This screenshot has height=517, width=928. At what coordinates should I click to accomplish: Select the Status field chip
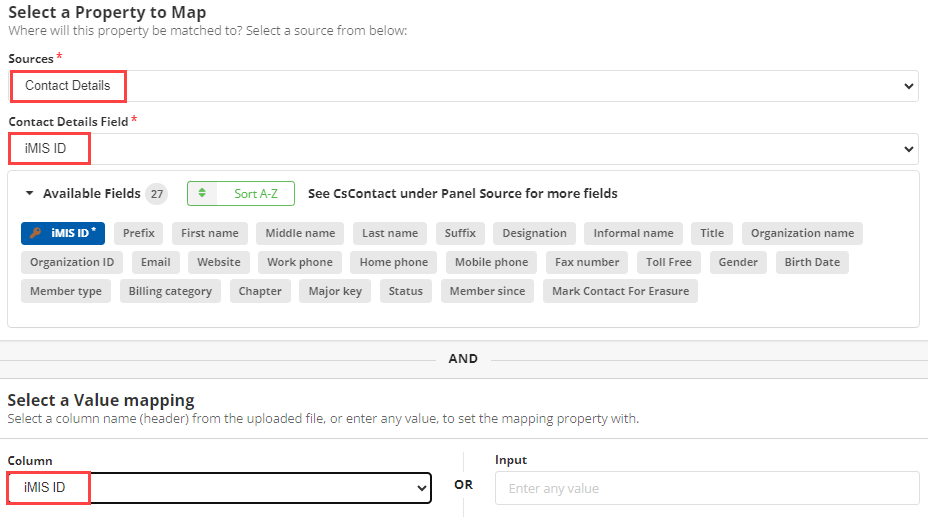(405, 291)
